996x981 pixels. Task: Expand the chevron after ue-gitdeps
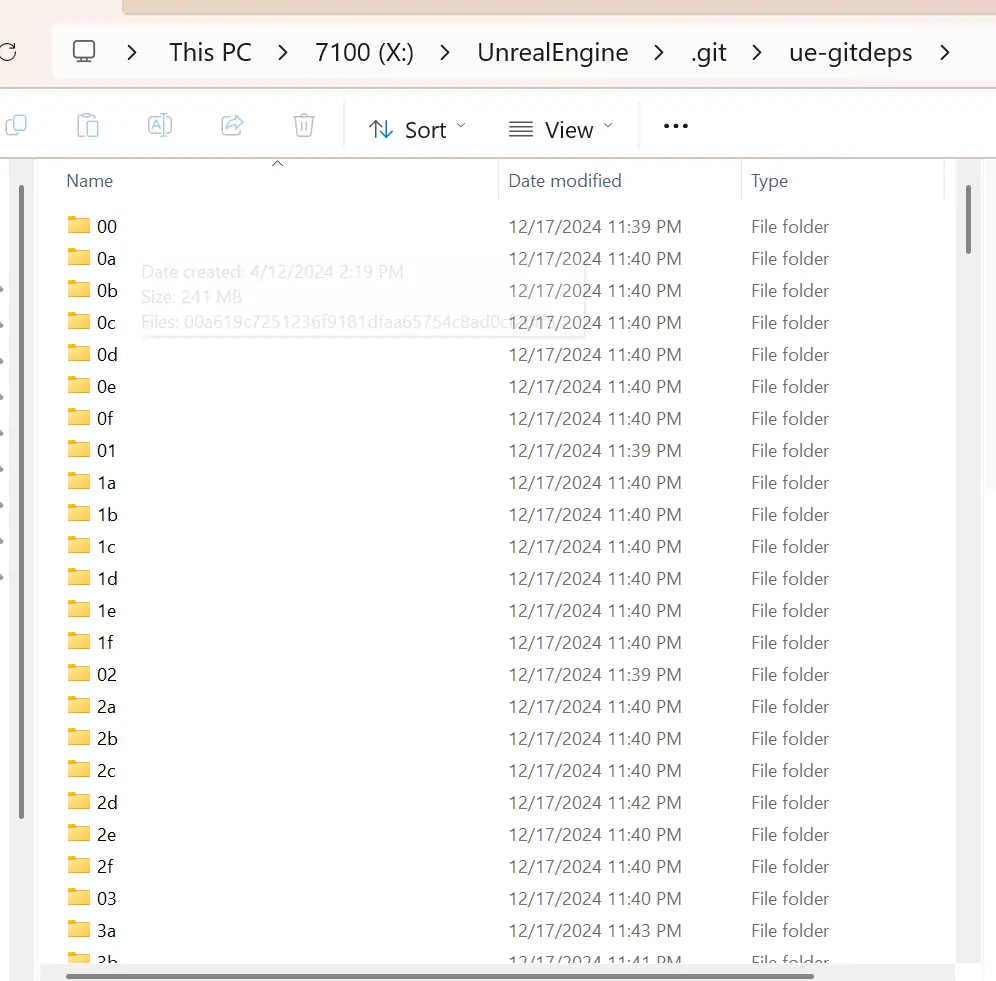click(945, 52)
